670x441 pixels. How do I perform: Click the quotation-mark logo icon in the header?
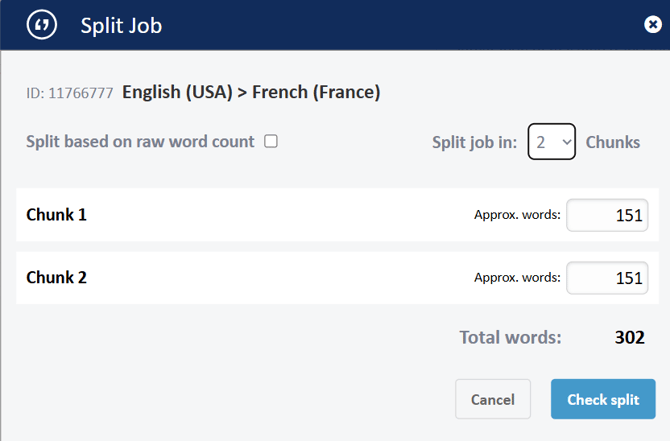[x=41, y=25]
